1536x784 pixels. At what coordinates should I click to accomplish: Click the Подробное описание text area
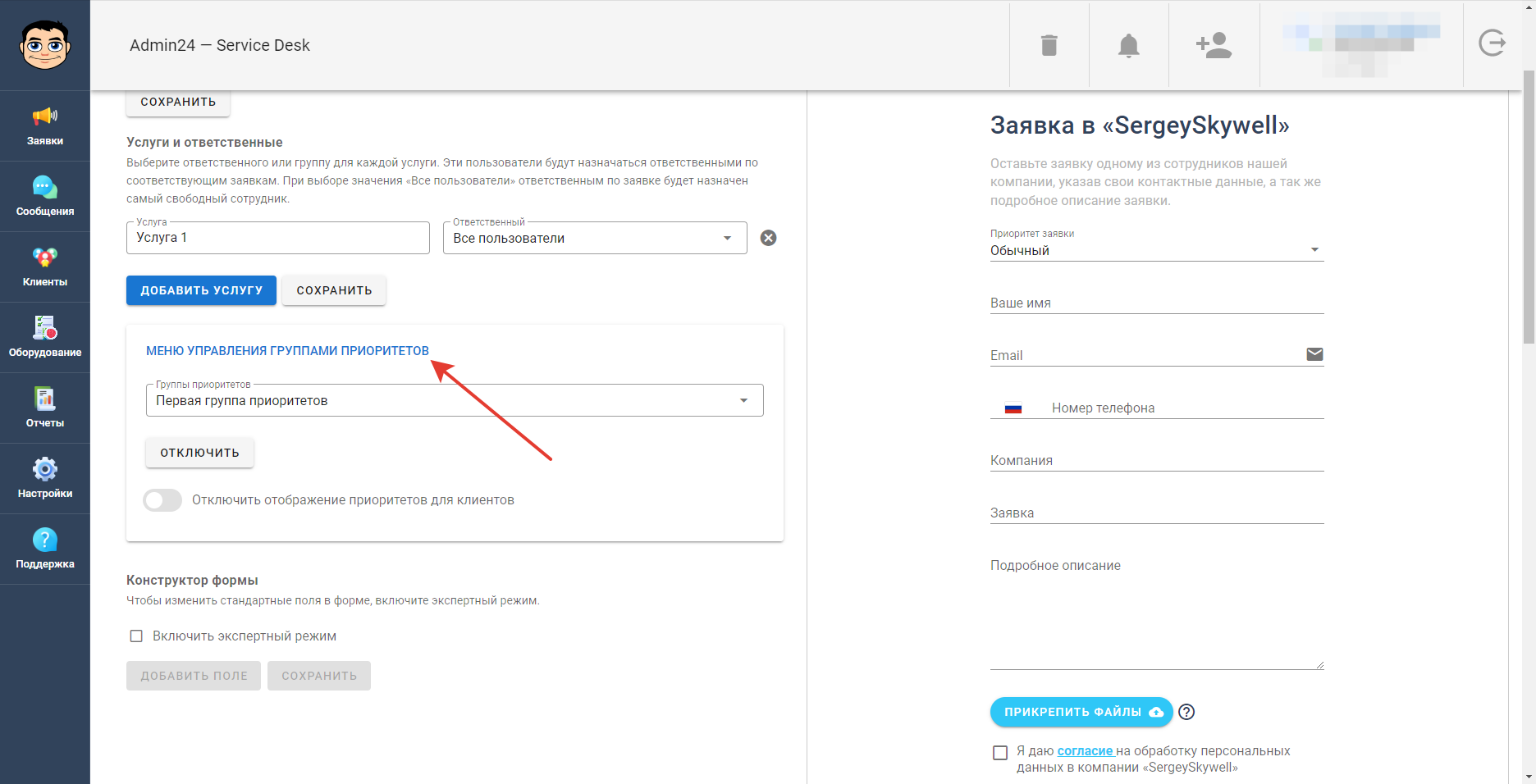point(1157,612)
